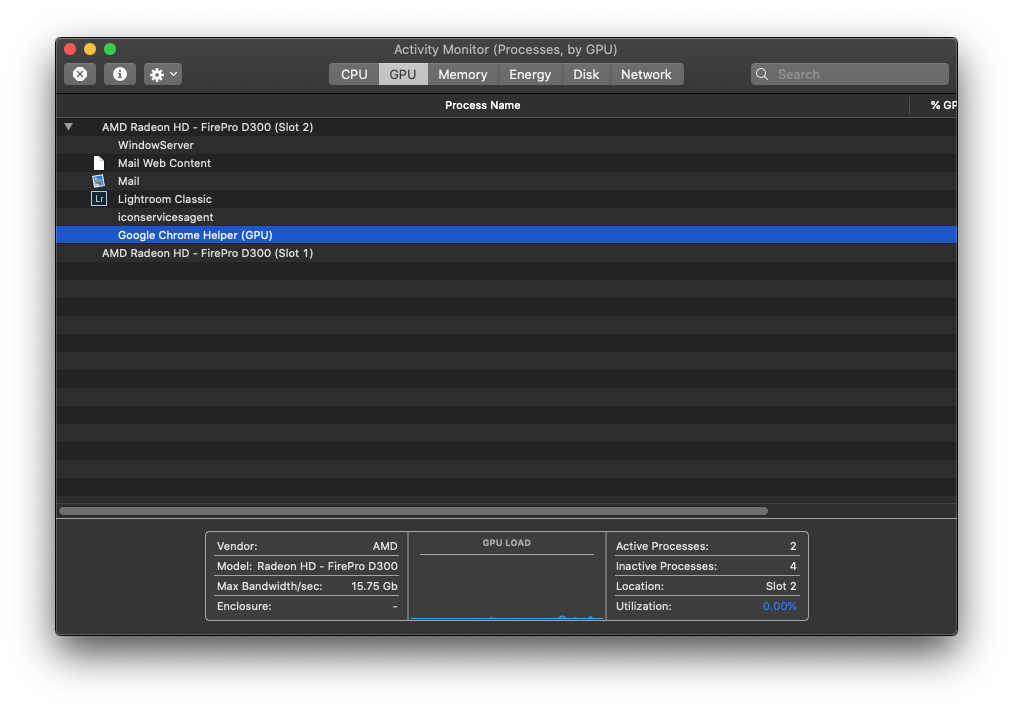Click the search magnifier icon
The image size is (1013, 709).
coord(762,74)
